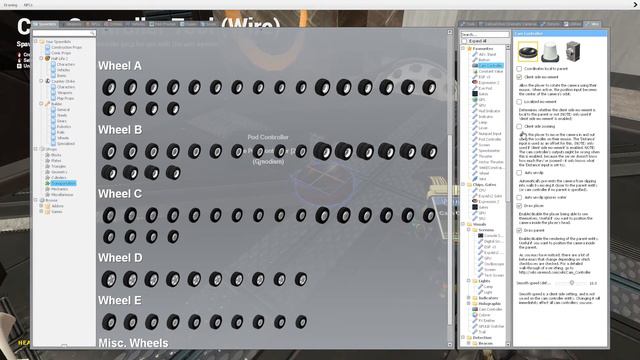Screen dimensions: 640x360
Task: Open the Text Screen tool
Action: tap(491, 276)
